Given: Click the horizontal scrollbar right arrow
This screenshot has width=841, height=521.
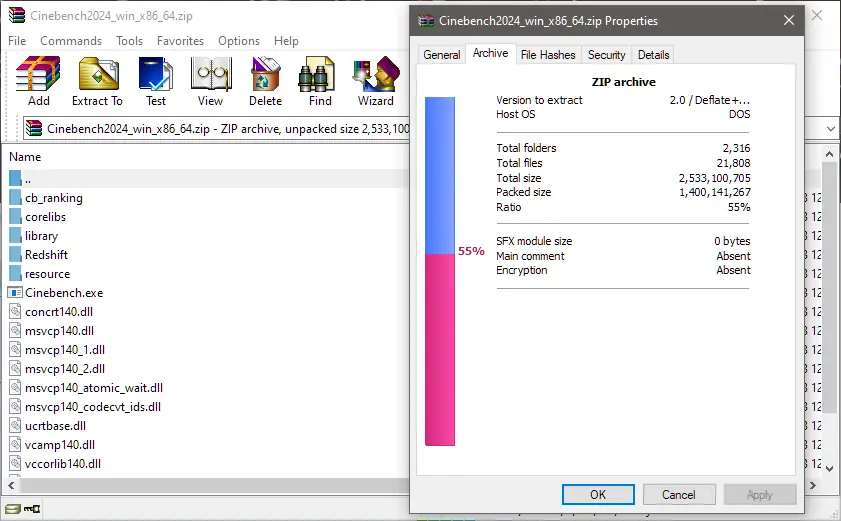Looking at the screenshot, I should tap(813, 486).
